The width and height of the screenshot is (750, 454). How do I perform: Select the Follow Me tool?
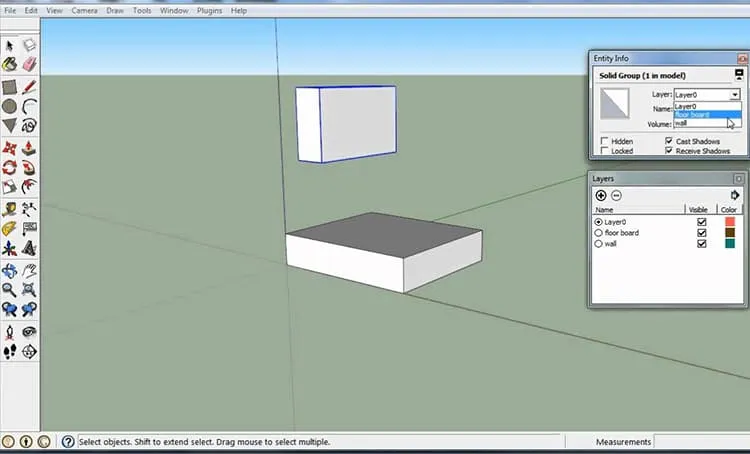tap(29, 167)
